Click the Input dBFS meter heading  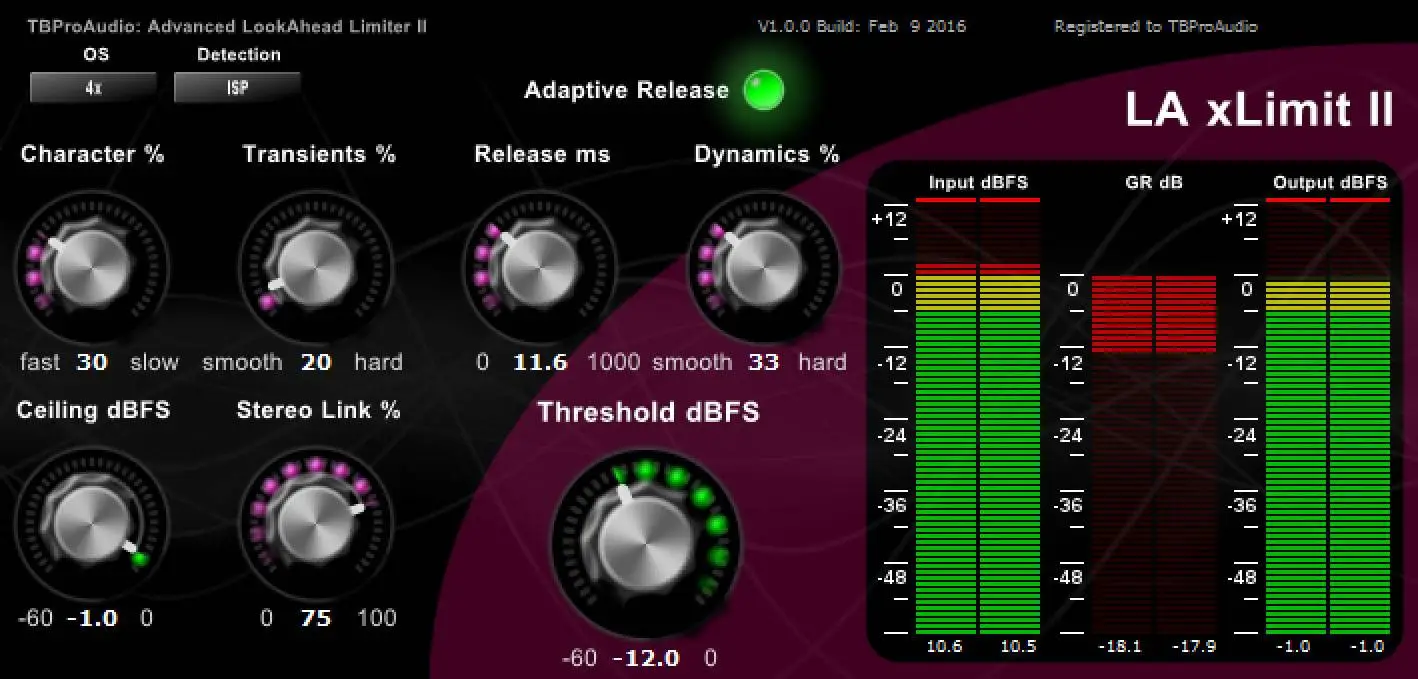pyautogui.click(x=978, y=183)
